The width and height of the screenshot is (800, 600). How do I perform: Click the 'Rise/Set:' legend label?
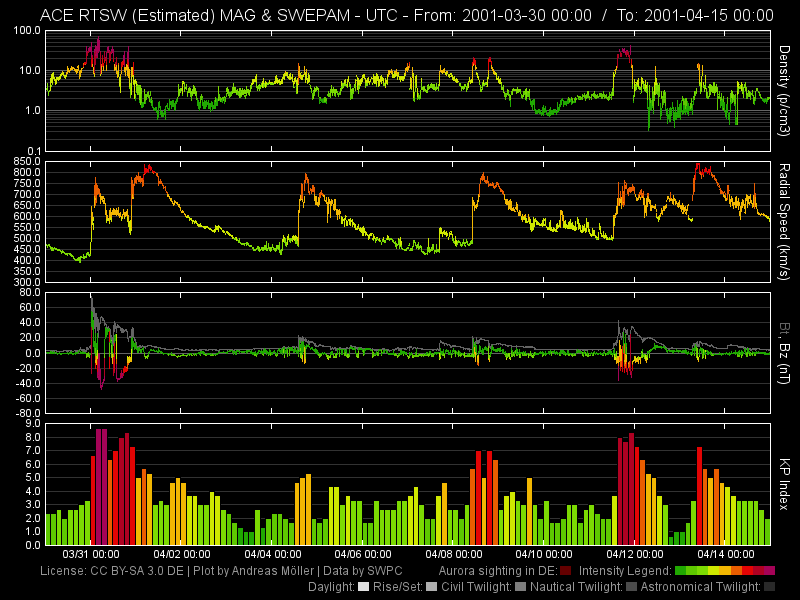coord(398,587)
